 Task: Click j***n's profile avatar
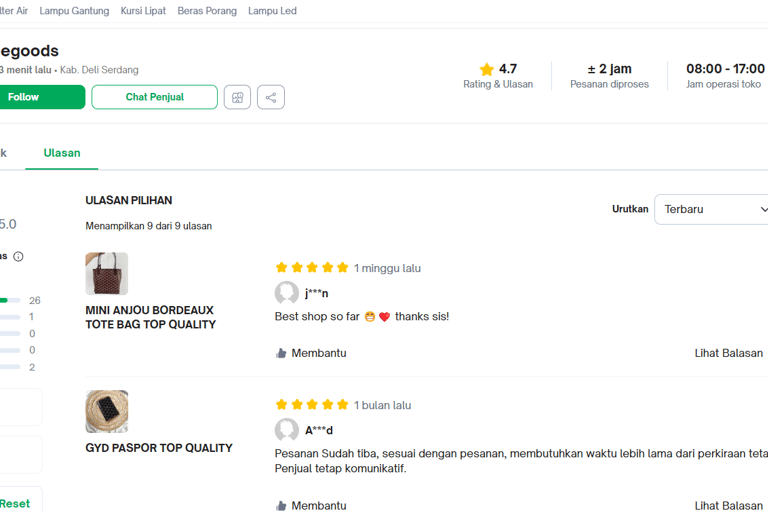(287, 293)
